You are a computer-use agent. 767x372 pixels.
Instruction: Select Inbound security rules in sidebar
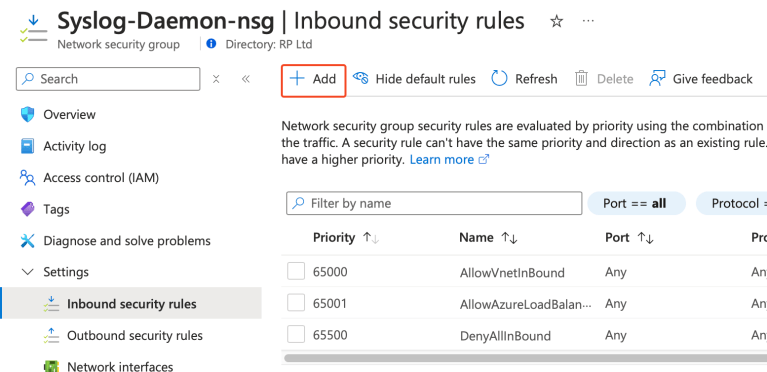pyautogui.click(x=132, y=304)
